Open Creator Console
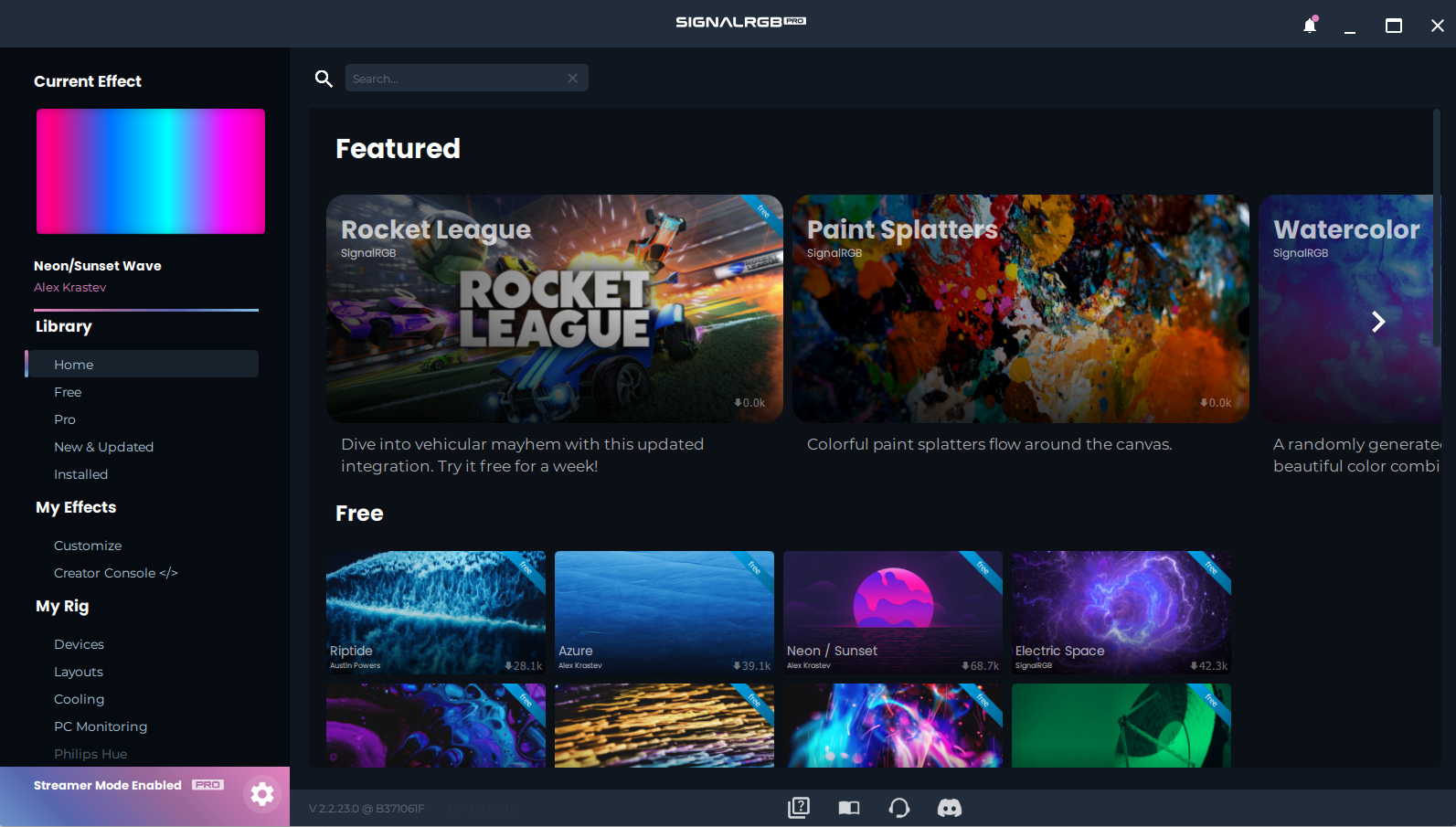1456x827 pixels. click(x=115, y=573)
